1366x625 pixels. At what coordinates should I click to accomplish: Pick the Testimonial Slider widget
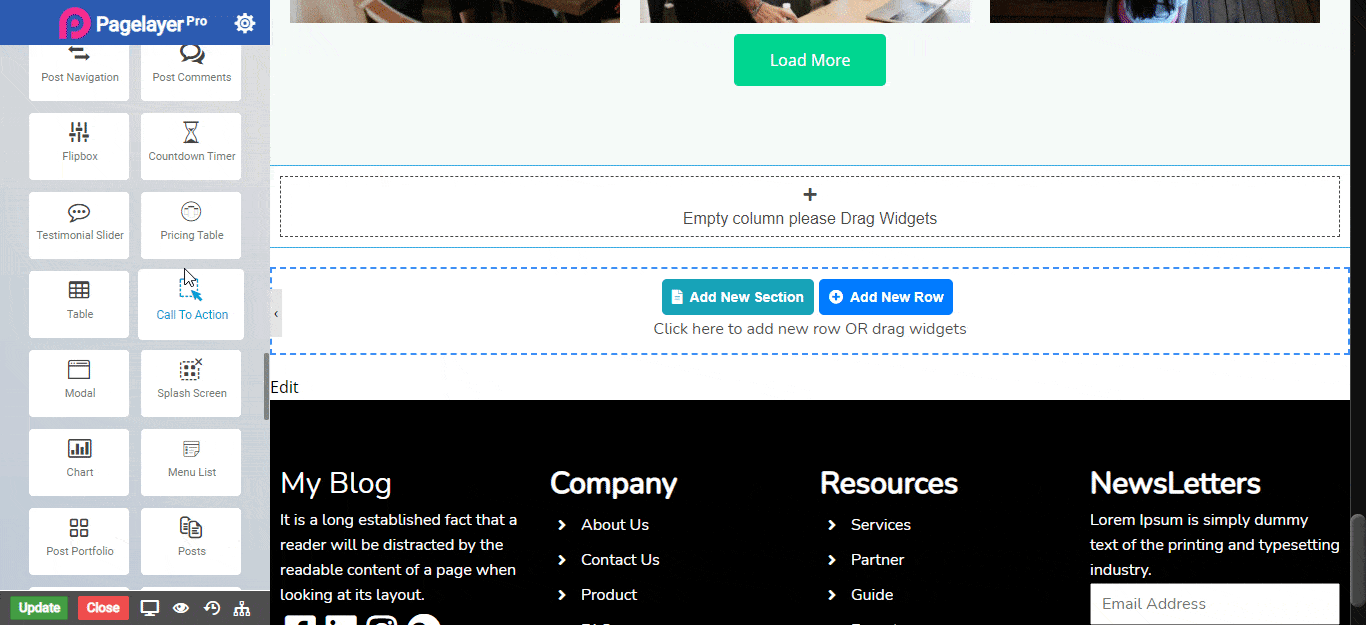coord(79,225)
